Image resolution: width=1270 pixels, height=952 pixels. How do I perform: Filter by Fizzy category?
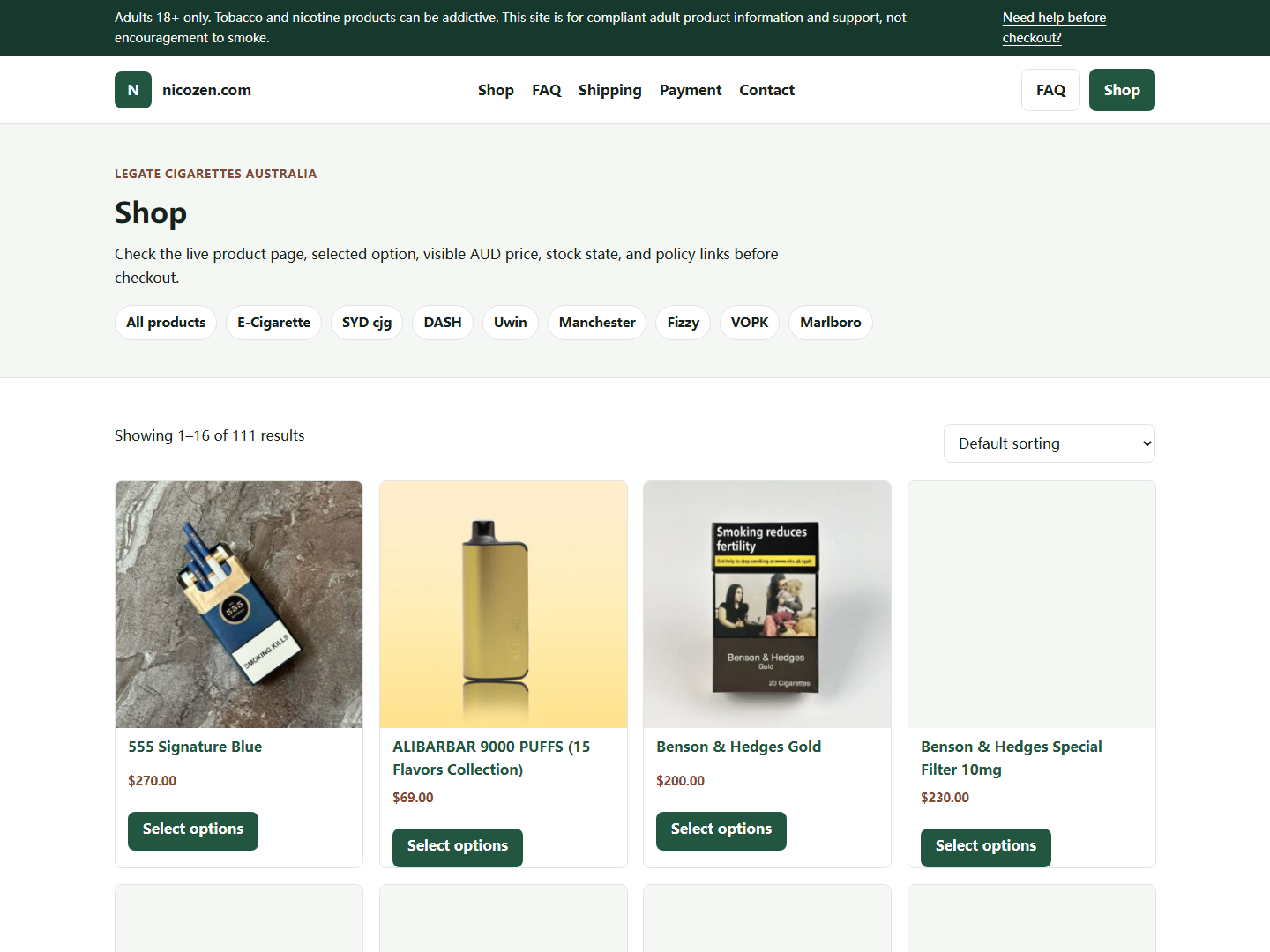(x=684, y=323)
